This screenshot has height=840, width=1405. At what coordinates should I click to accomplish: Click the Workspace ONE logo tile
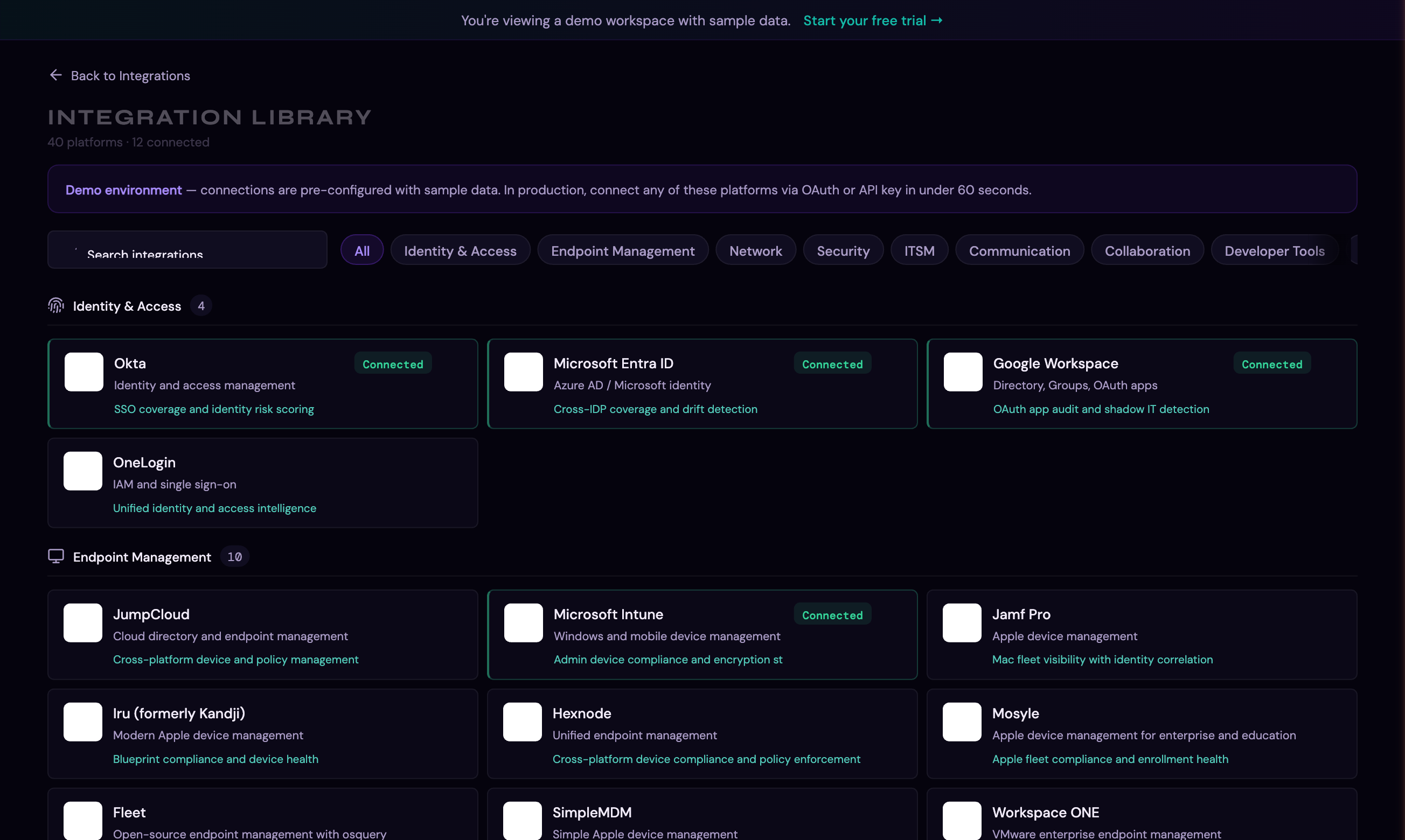[962, 820]
